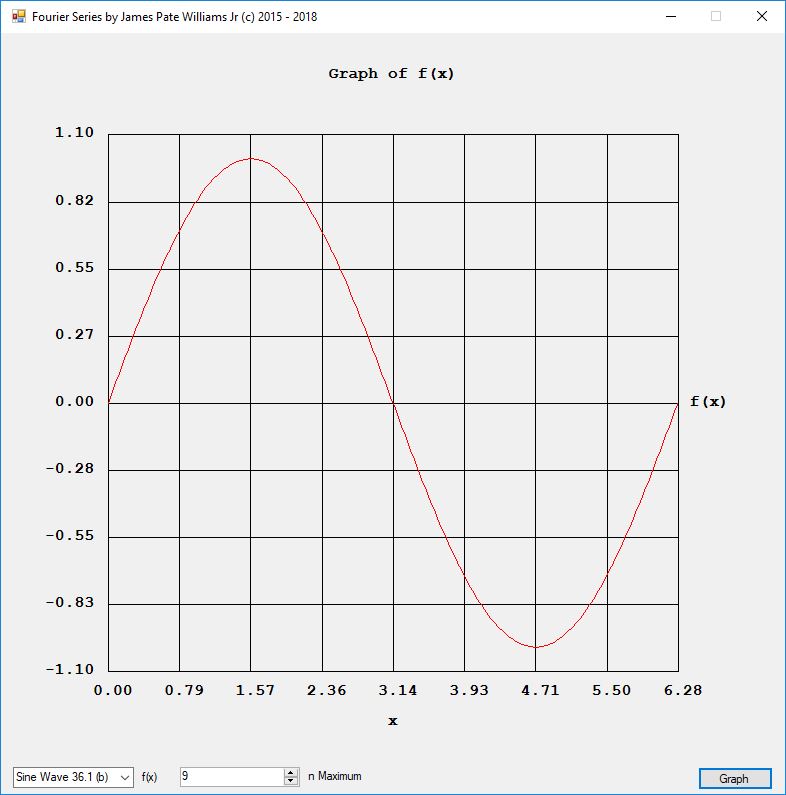This screenshot has width=786, height=795.
Task: Click the window title text in the title bar
Action: [174, 17]
